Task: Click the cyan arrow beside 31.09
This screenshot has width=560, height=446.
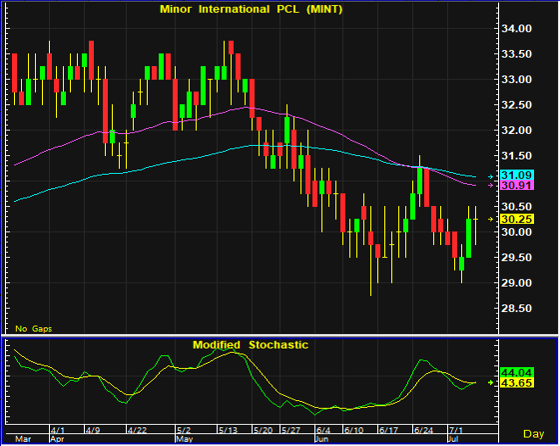Action: 491,176
